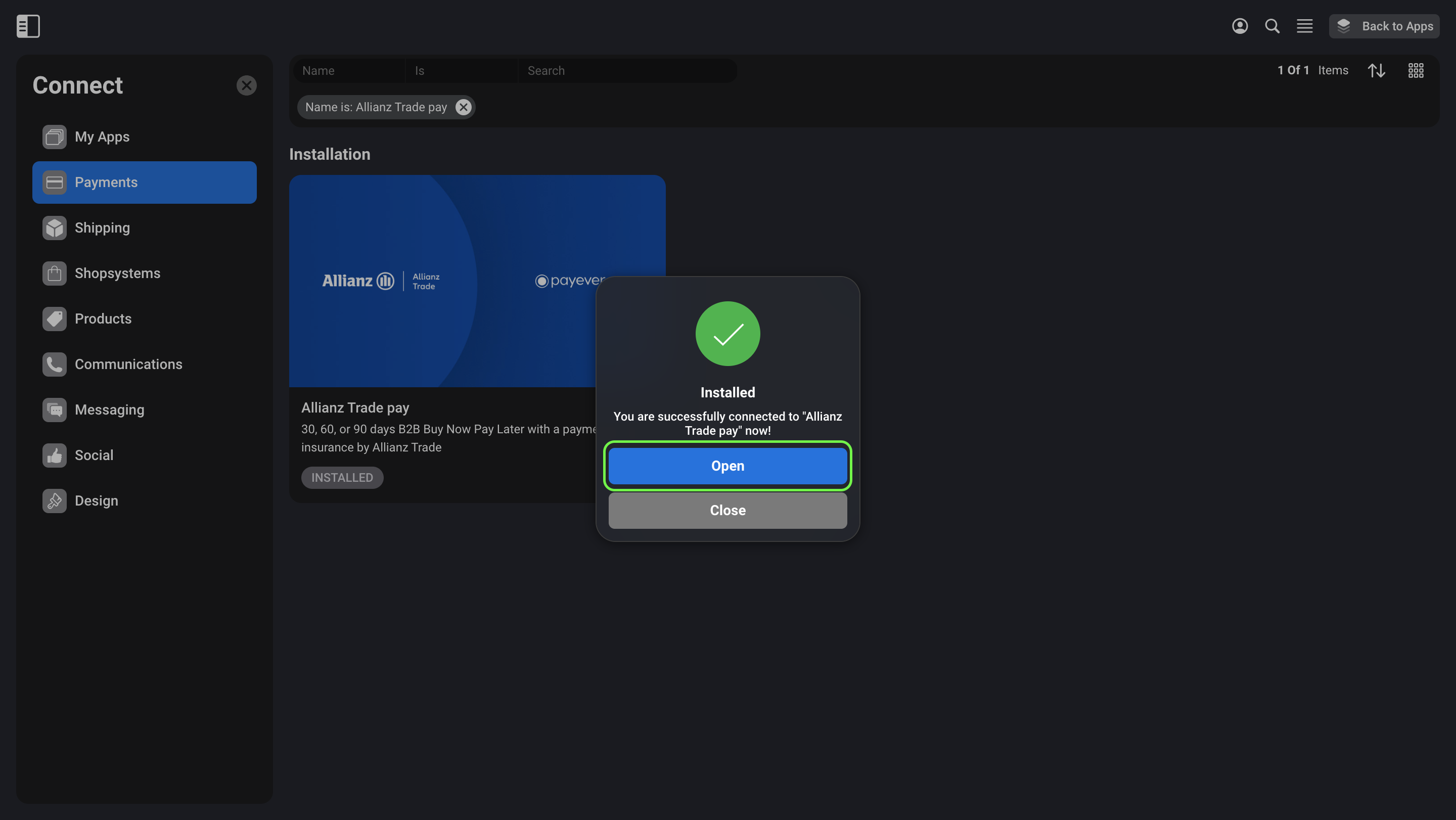The width and height of the screenshot is (1456, 820).
Task: Click the Connect panel heading
Action: coord(77,85)
